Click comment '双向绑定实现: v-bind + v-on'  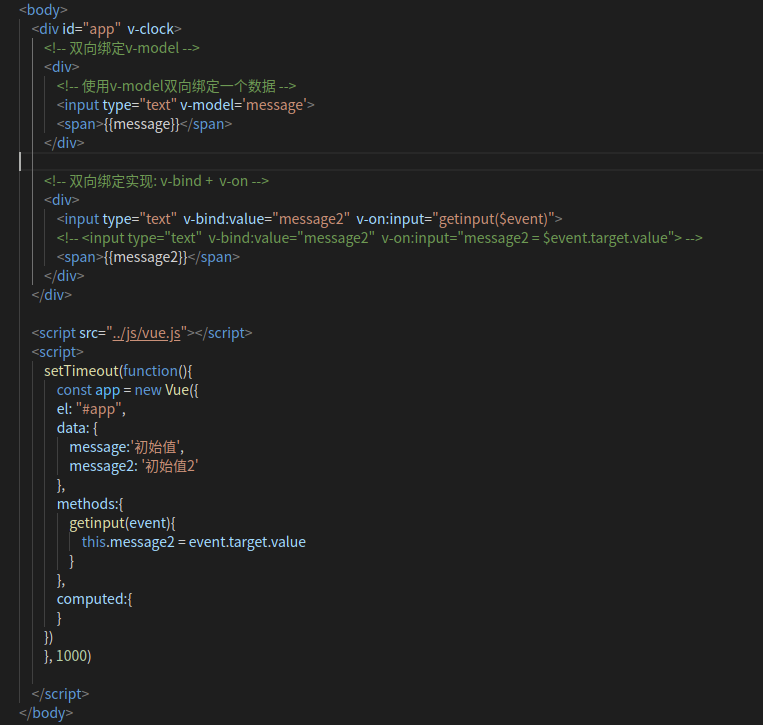[157, 181]
